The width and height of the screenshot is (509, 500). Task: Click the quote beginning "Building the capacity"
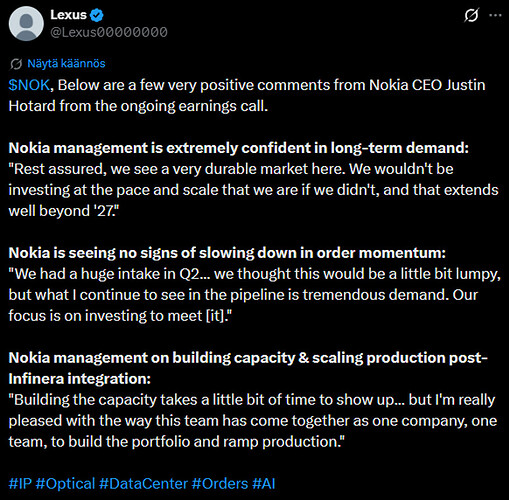tap(253, 421)
